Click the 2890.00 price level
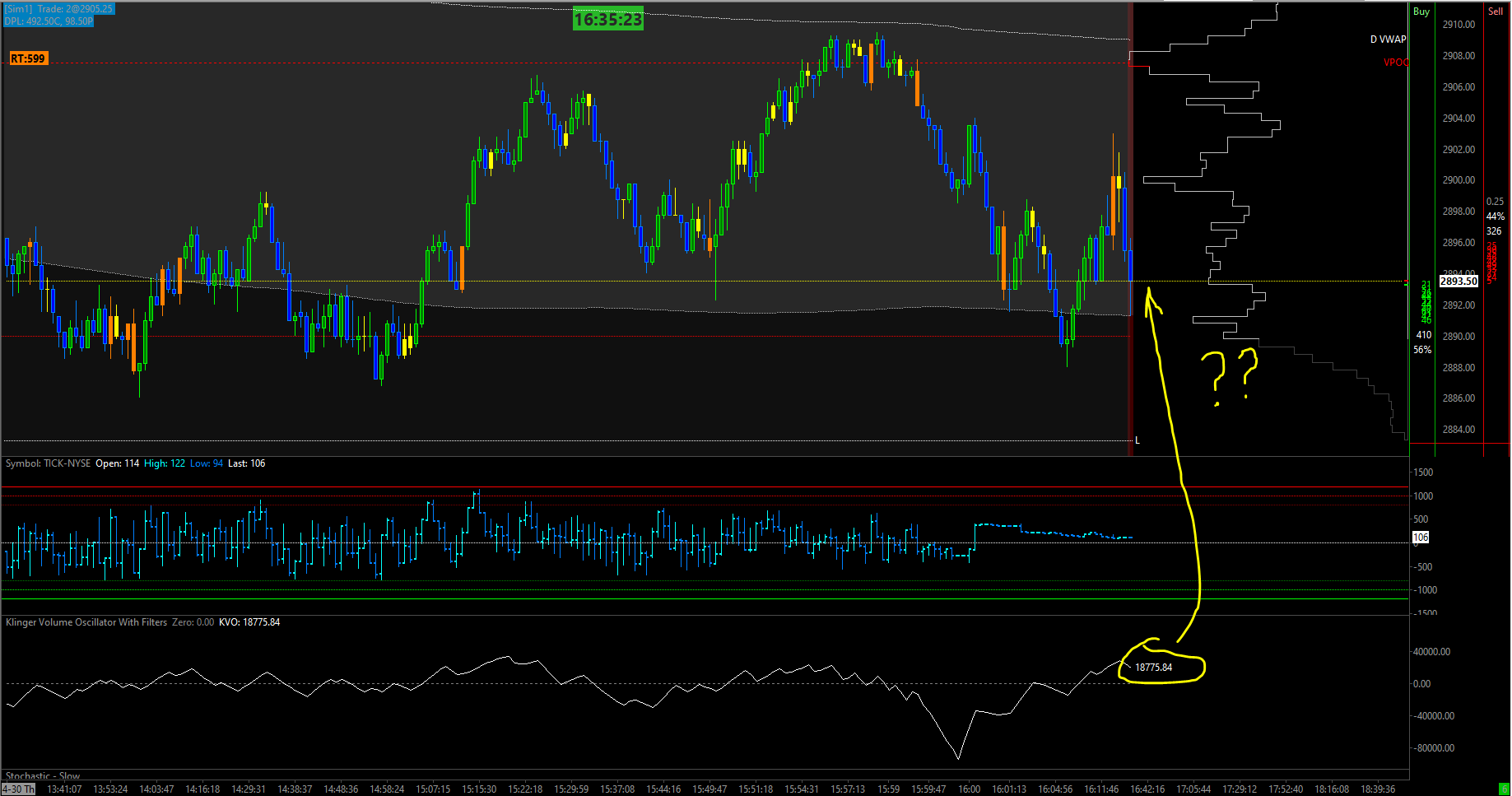The width and height of the screenshot is (1512, 796). click(1458, 337)
